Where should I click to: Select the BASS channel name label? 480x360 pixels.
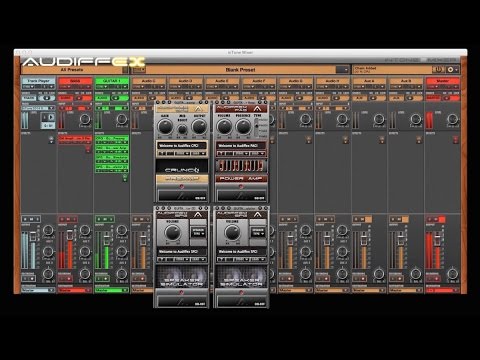pos(75,81)
